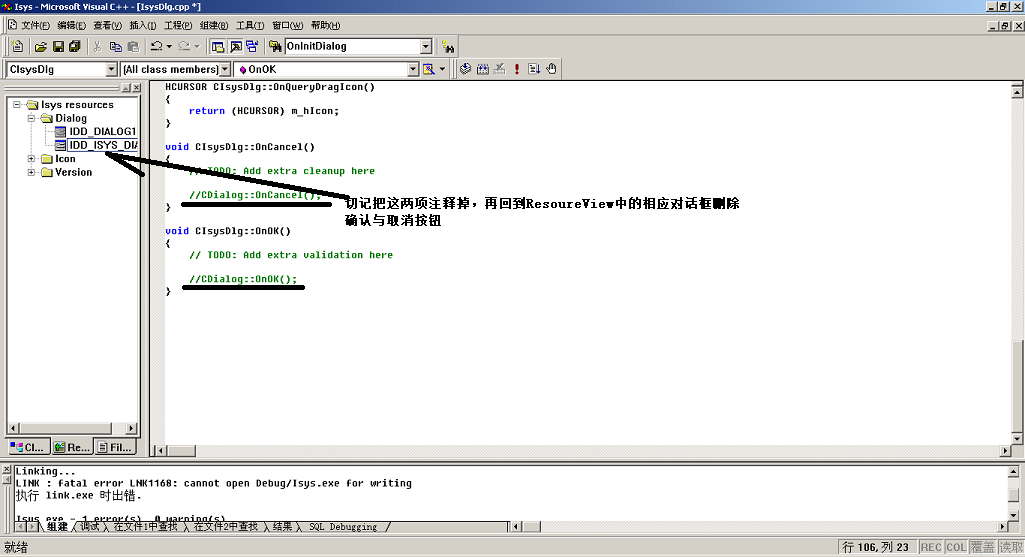Switch to FileView tab in workspace
The height and width of the screenshot is (557, 1025).
[114, 447]
